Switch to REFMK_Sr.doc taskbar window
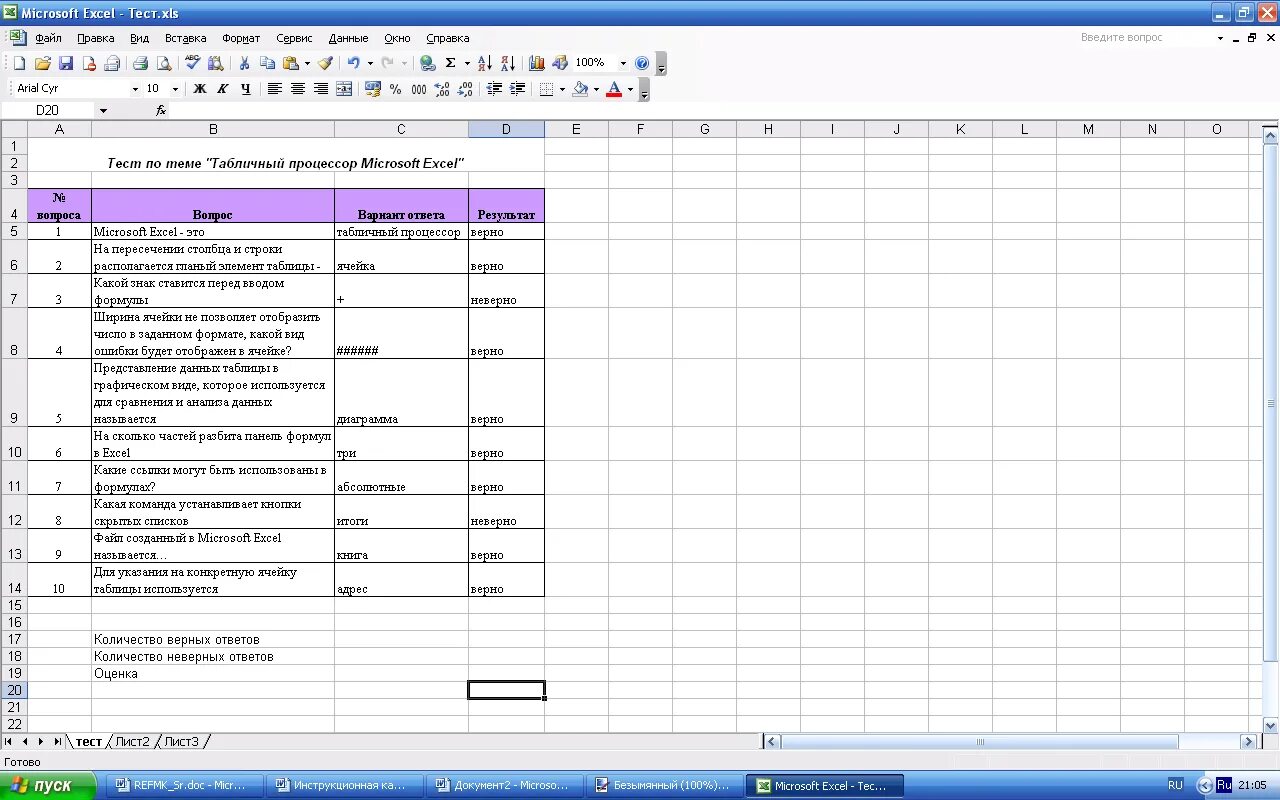This screenshot has width=1280, height=800. point(184,786)
